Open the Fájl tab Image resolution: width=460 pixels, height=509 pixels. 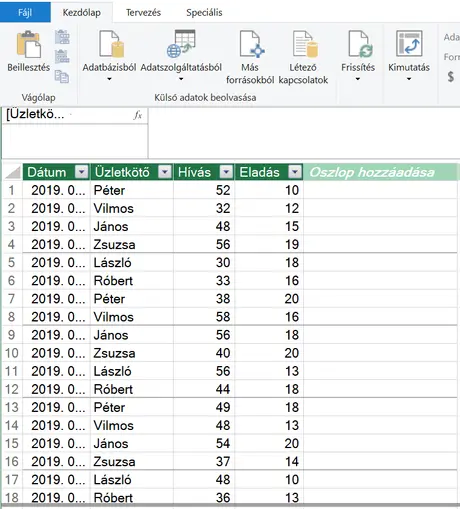(x=25, y=12)
